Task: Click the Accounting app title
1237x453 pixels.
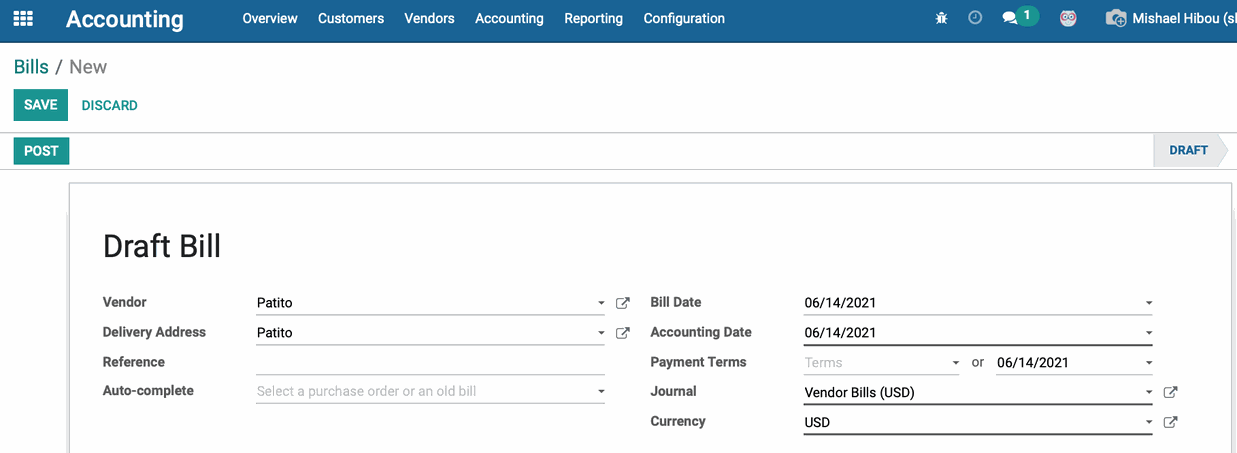Action: tap(125, 19)
